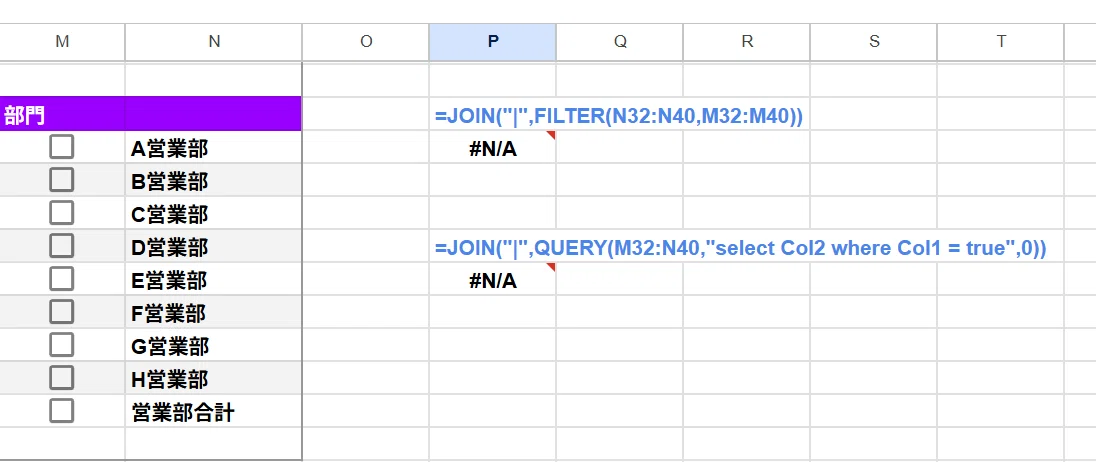Select column Q header

pyautogui.click(x=620, y=42)
